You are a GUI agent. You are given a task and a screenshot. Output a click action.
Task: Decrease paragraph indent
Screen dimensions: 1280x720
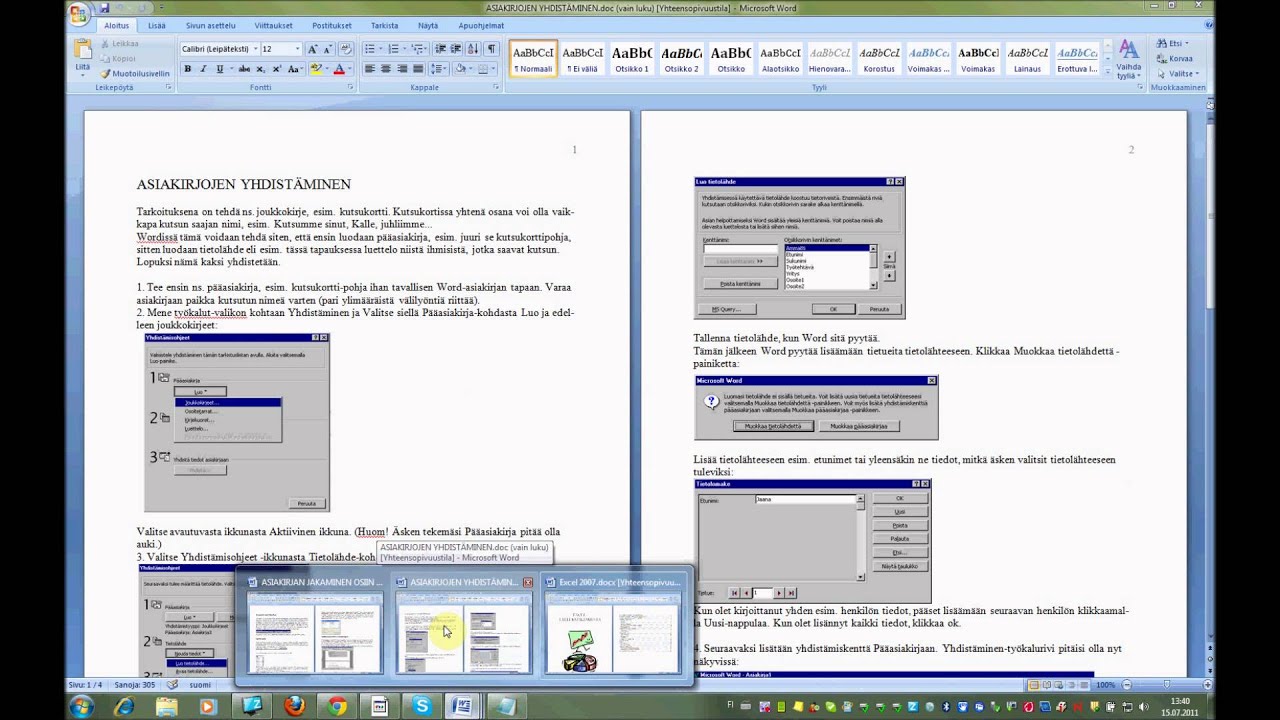pyautogui.click(x=441, y=49)
